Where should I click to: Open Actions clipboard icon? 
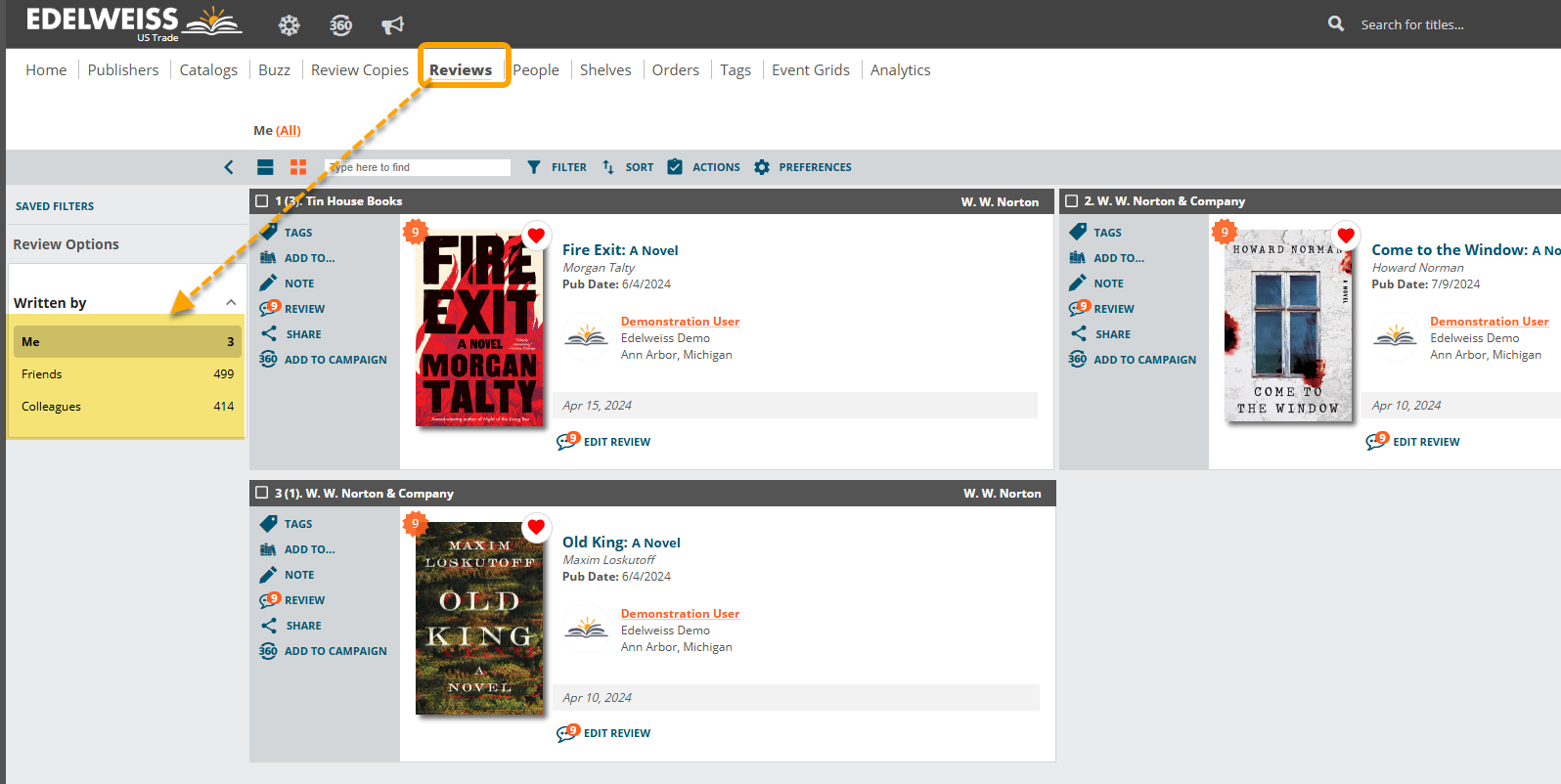675,167
